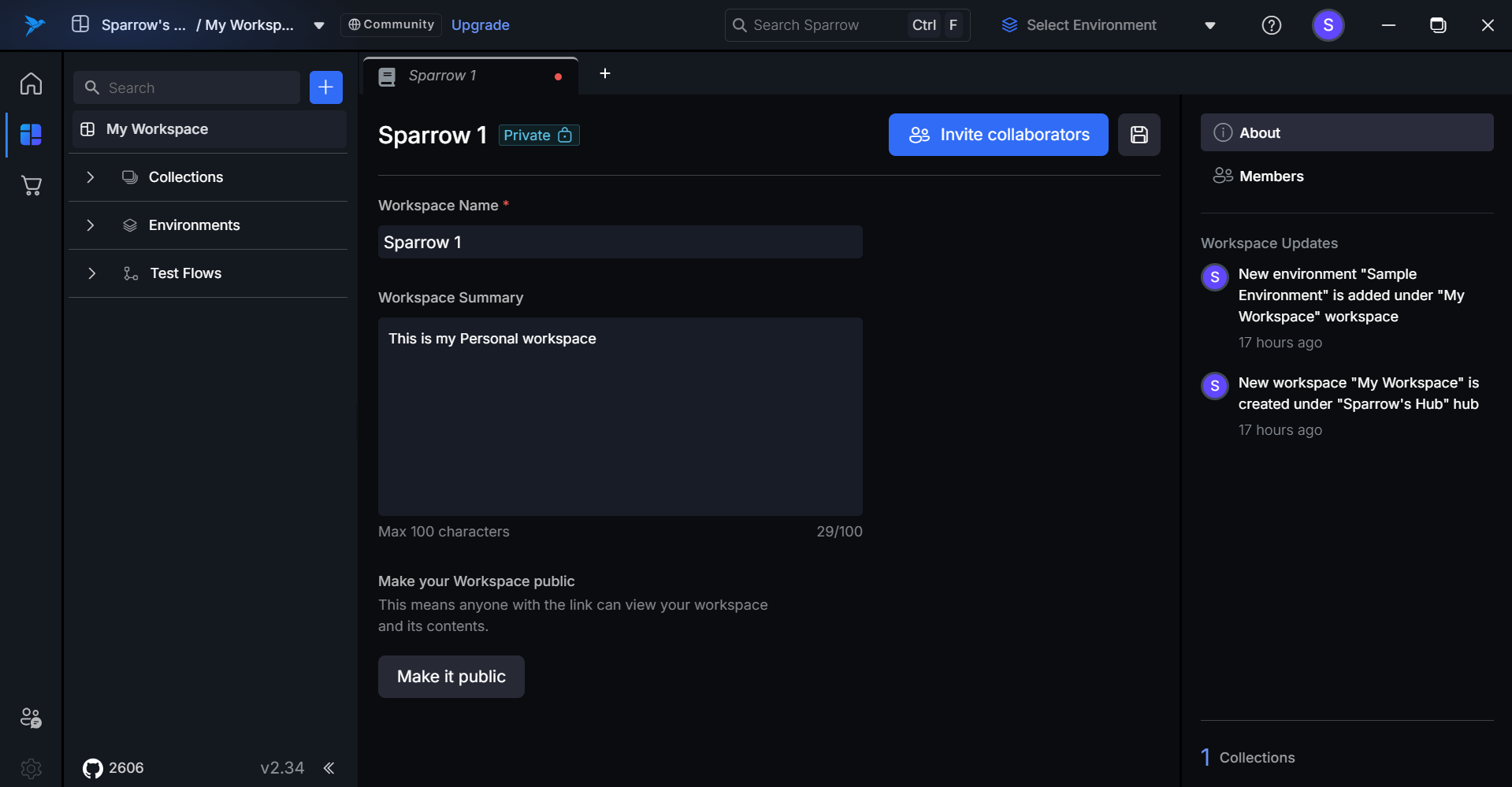Screen dimensions: 1512x787
Task: Switch to the Members tab
Action: pyautogui.click(x=1270, y=176)
